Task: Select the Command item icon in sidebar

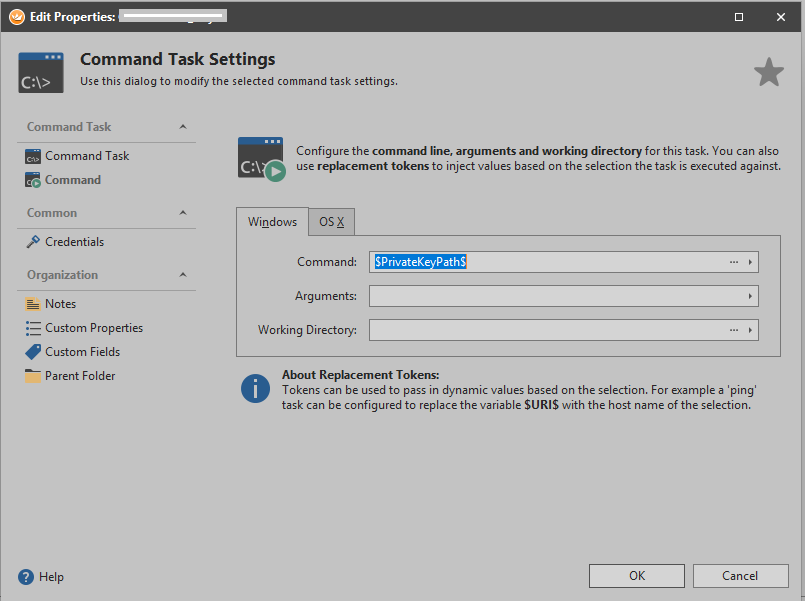Action: (33, 180)
